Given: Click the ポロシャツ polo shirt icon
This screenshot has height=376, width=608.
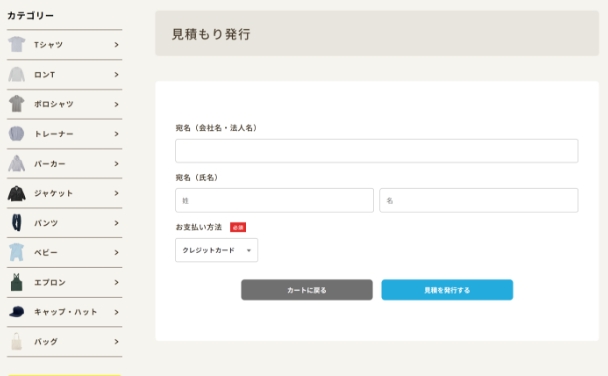Looking at the screenshot, I should [x=17, y=104].
